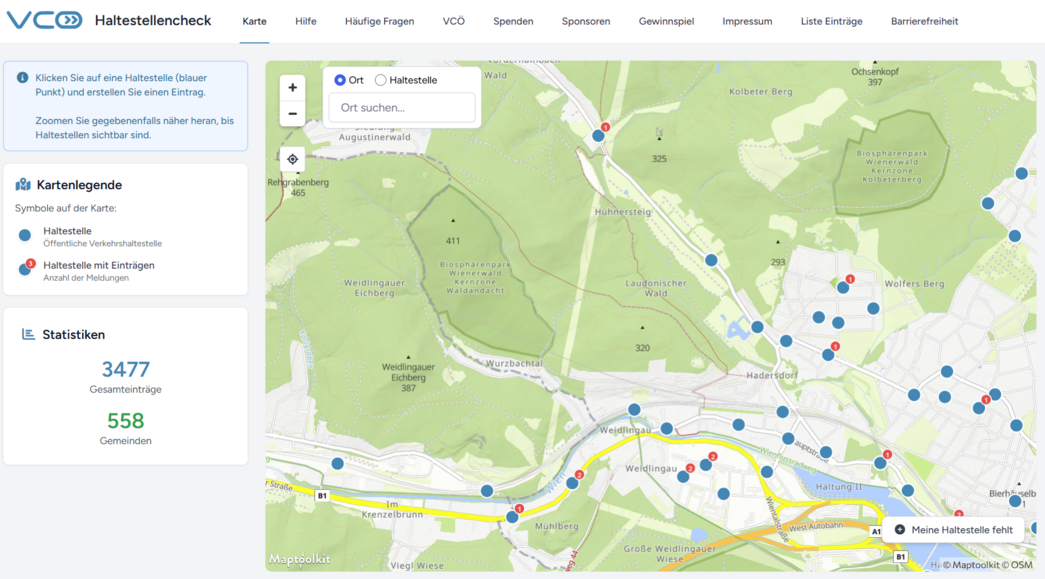
Task: Click the stop marker near Hühnersteig label
Action: (x=711, y=260)
